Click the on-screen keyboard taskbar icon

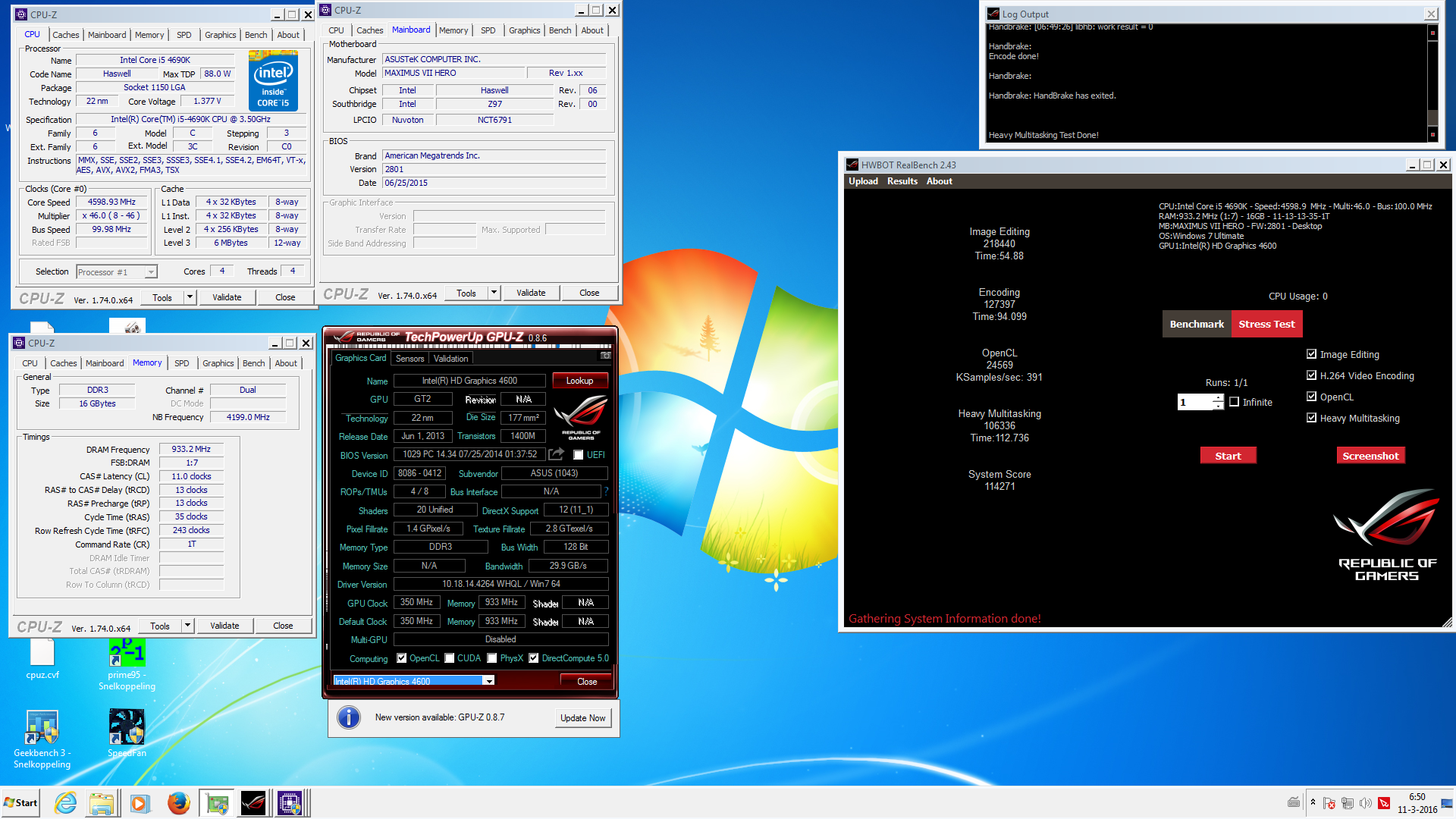click(1294, 802)
